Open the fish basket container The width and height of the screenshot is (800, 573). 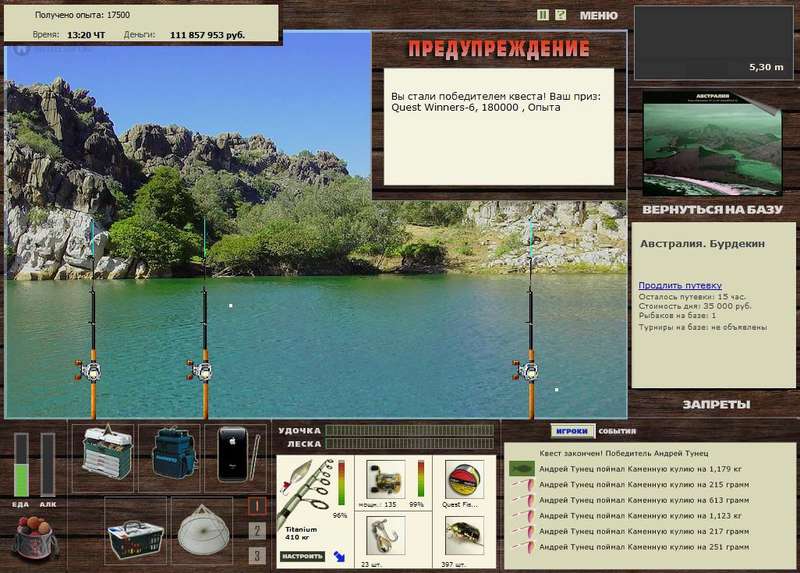click(135, 538)
